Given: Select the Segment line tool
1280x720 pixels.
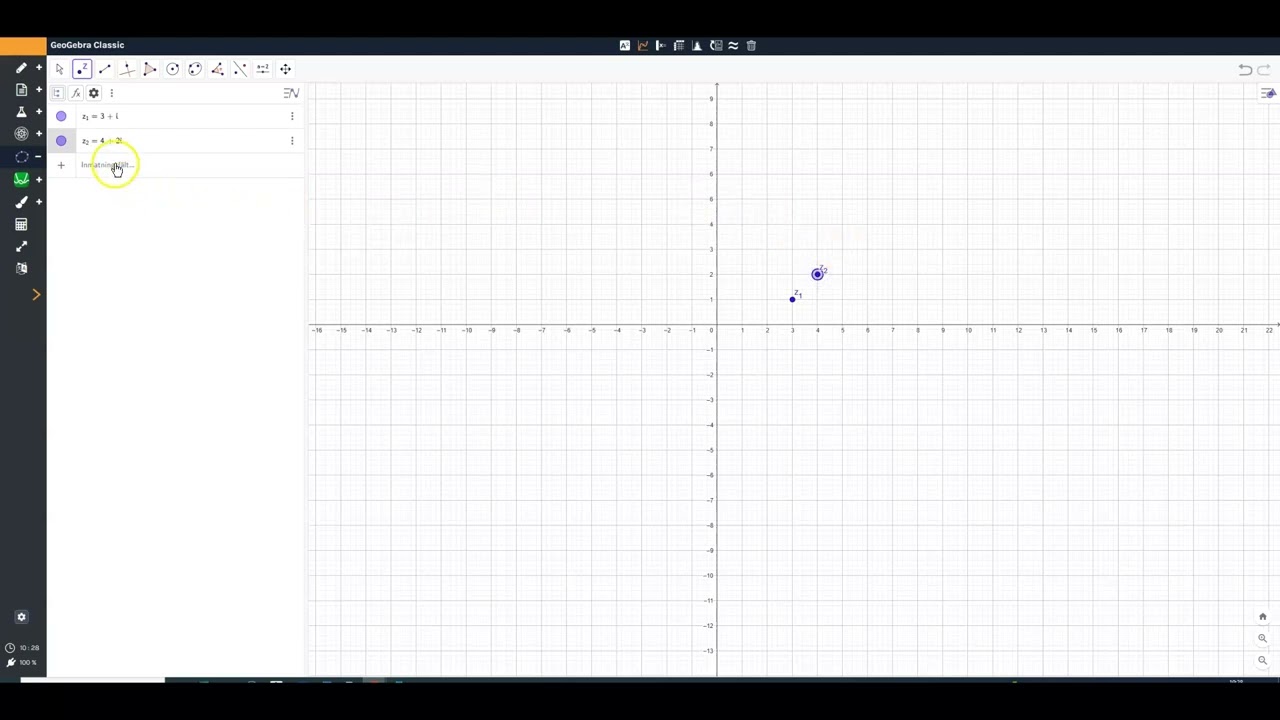Looking at the screenshot, I should click(x=104, y=69).
